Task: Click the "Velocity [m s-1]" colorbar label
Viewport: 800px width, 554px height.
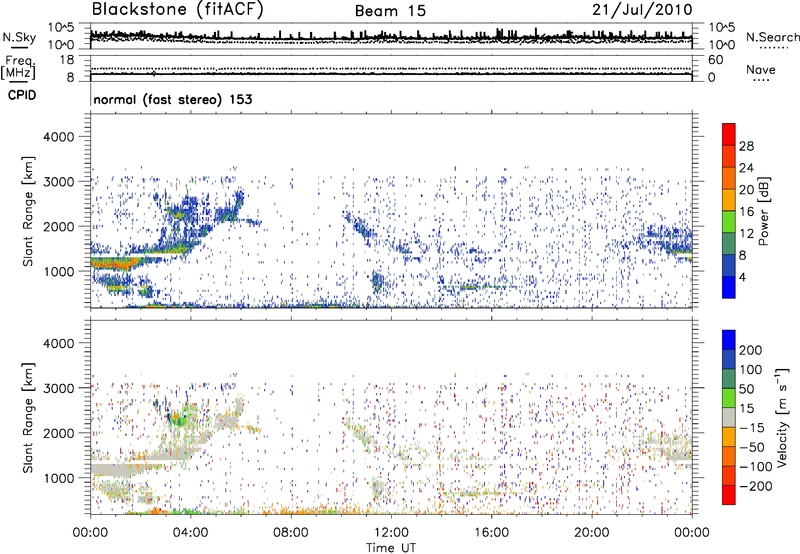Action: pos(782,417)
